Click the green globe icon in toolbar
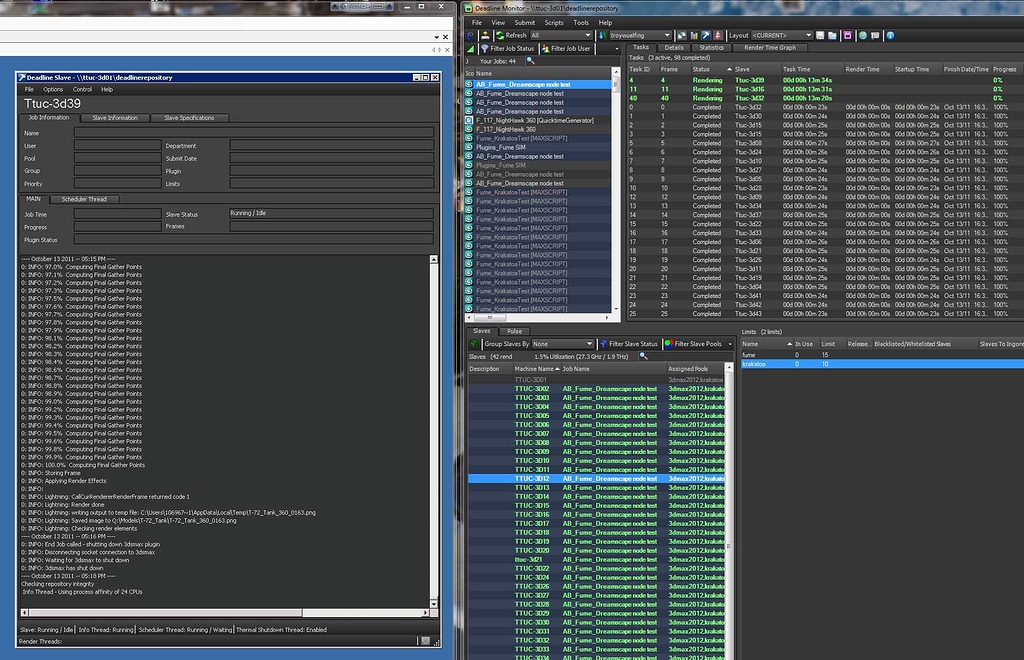 (x=862, y=35)
